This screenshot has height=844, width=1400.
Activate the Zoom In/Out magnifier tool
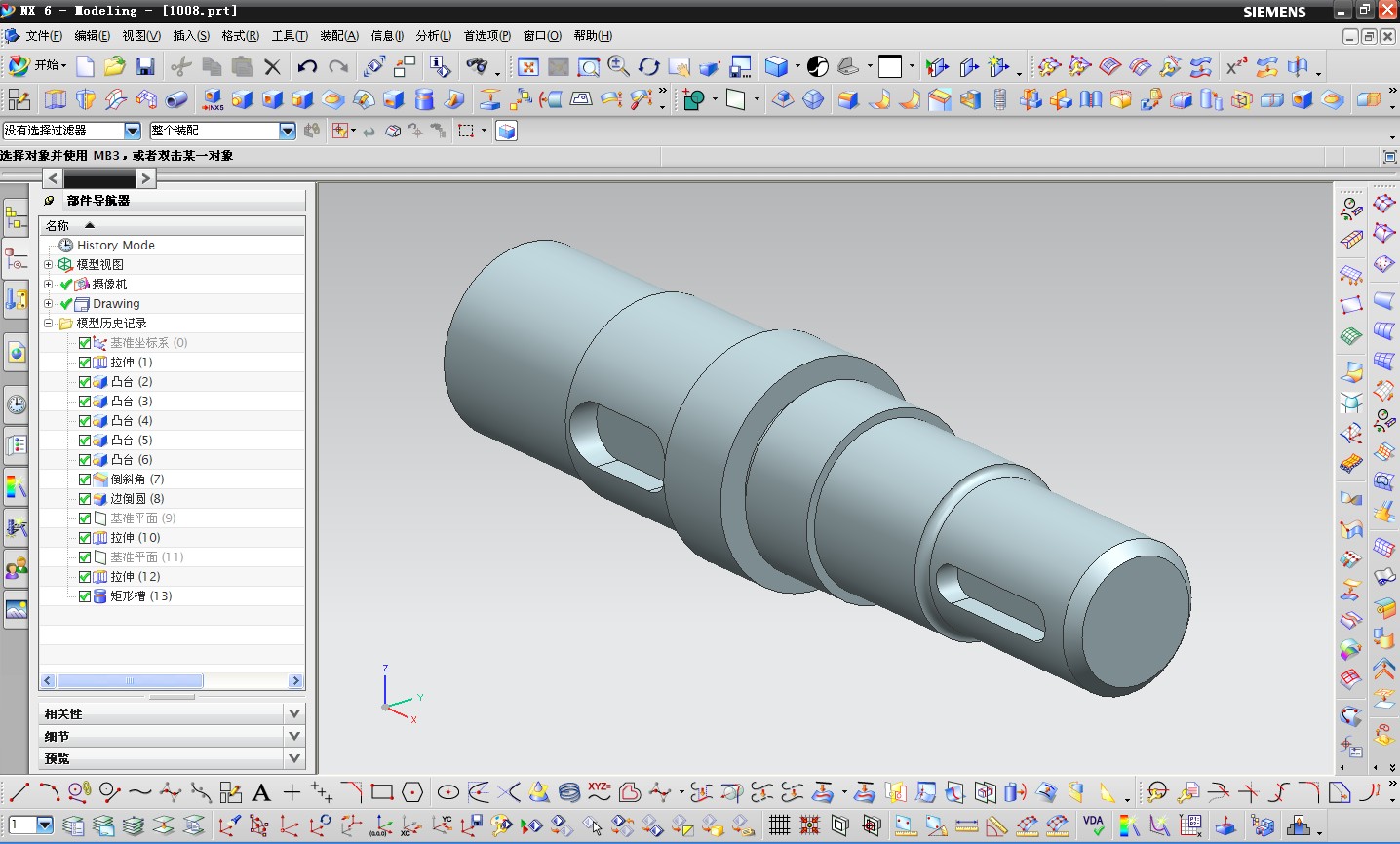pyautogui.click(x=618, y=66)
